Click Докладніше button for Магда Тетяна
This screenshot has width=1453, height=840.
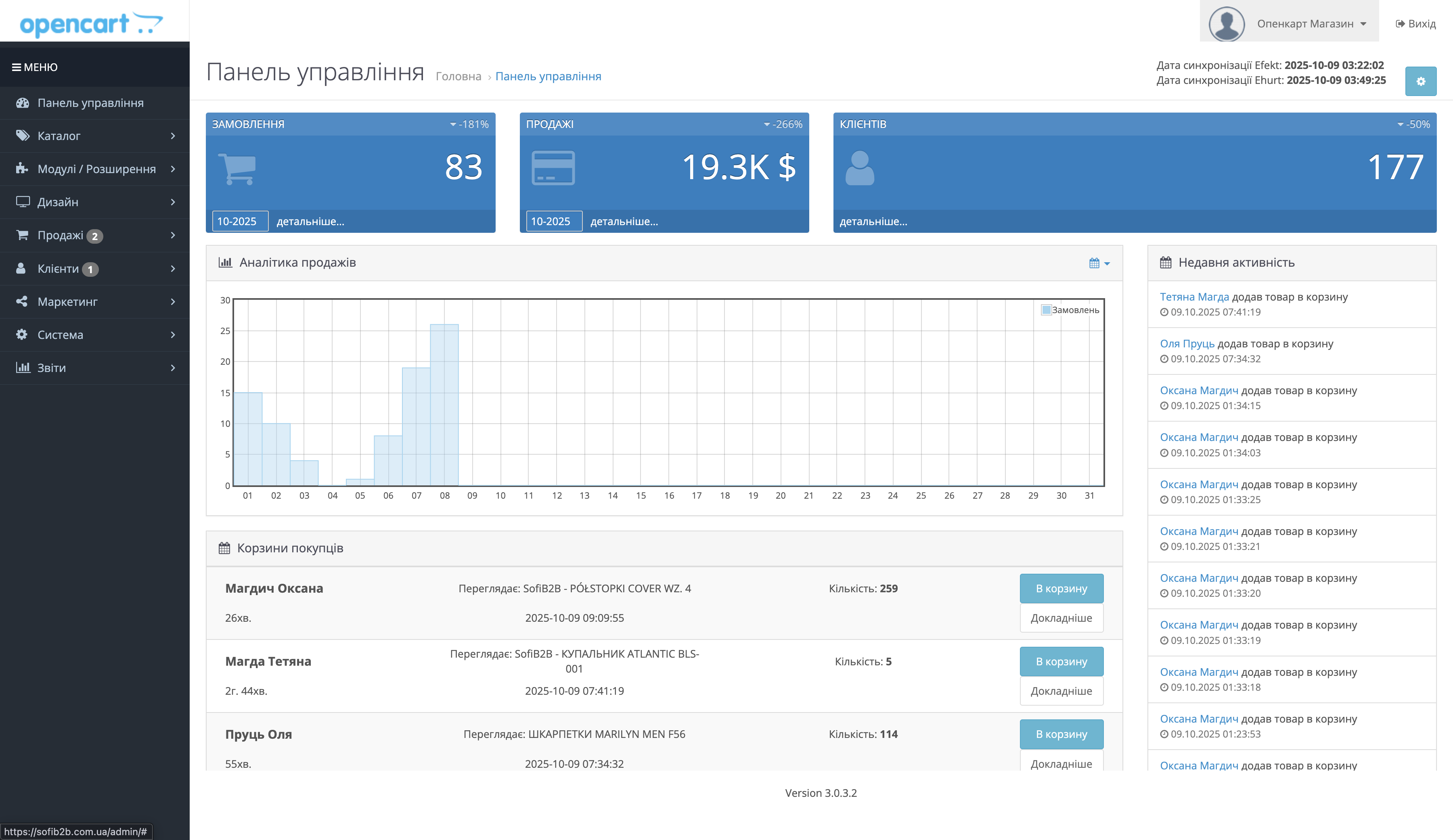1061,691
